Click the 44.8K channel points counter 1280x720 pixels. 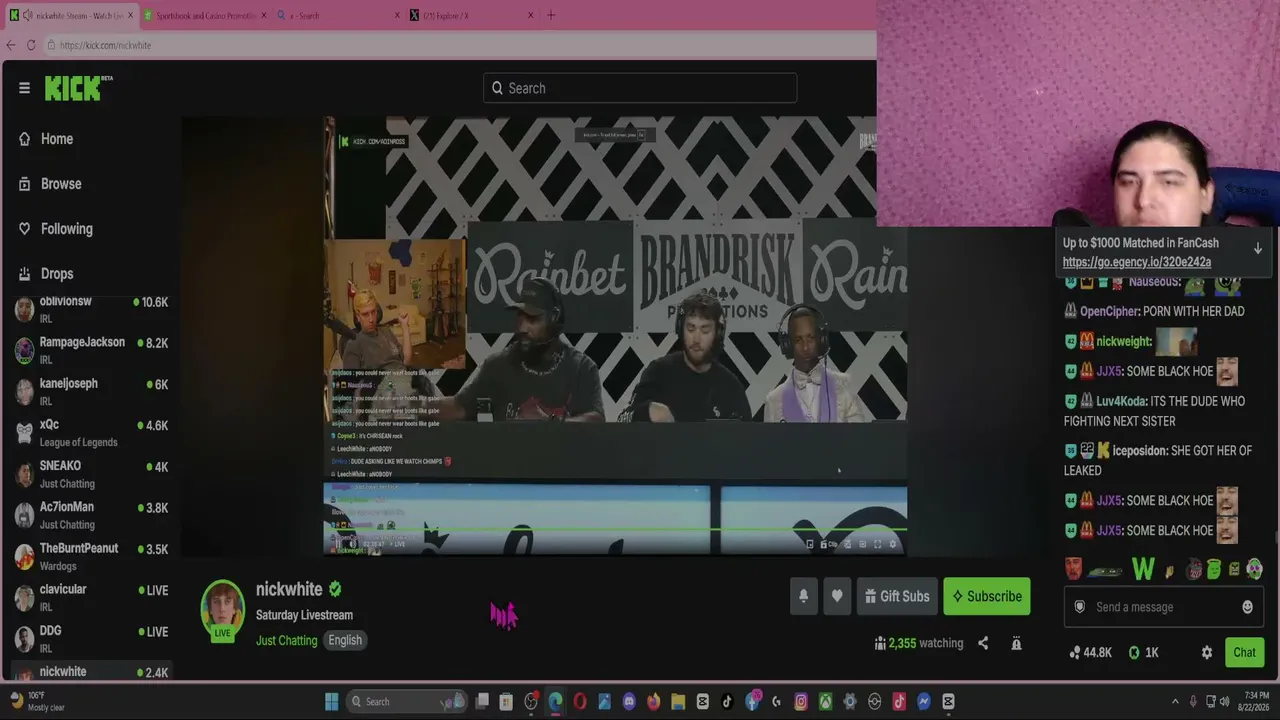click(1090, 652)
